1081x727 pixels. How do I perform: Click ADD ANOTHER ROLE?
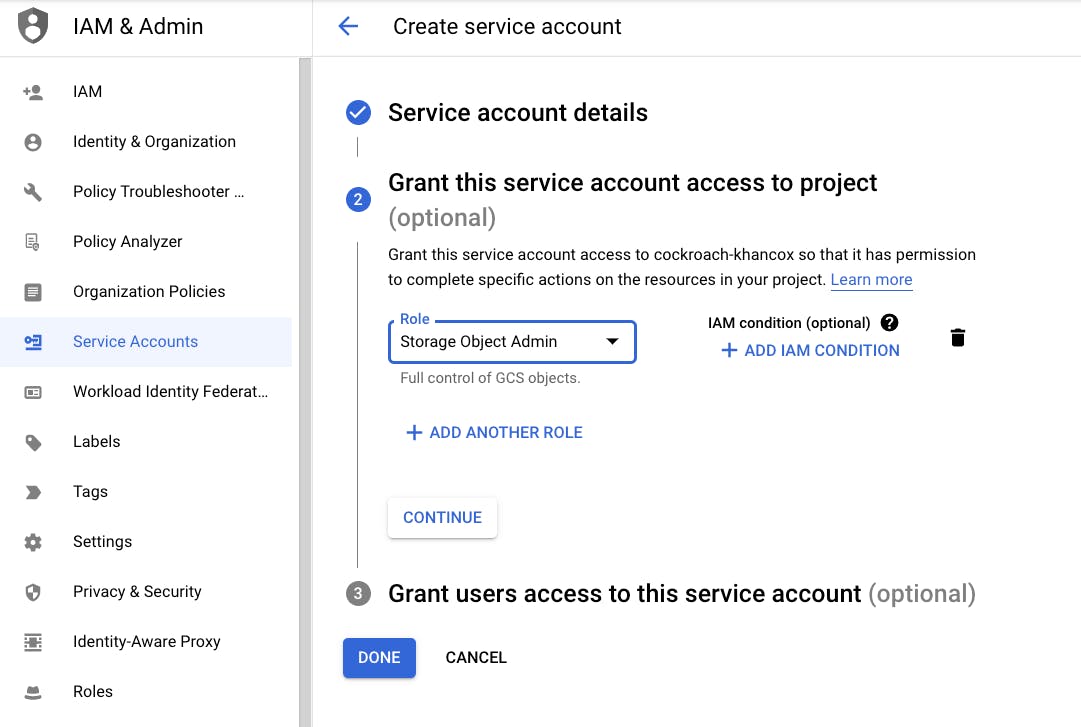[494, 432]
